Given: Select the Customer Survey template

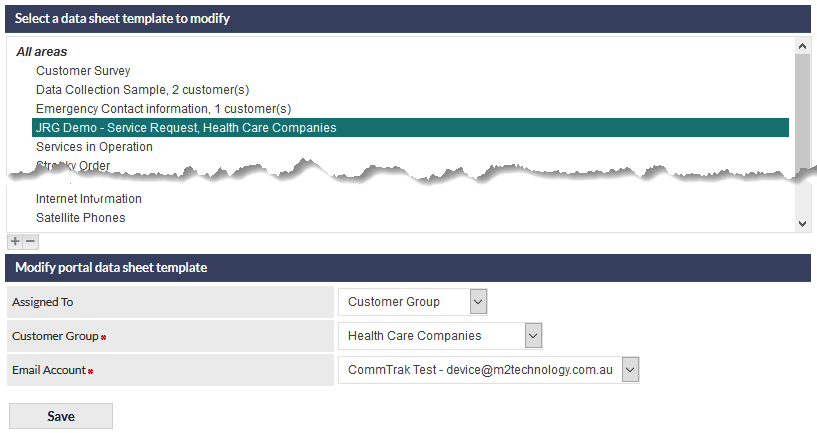Looking at the screenshot, I should pyautogui.click(x=83, y=71).
